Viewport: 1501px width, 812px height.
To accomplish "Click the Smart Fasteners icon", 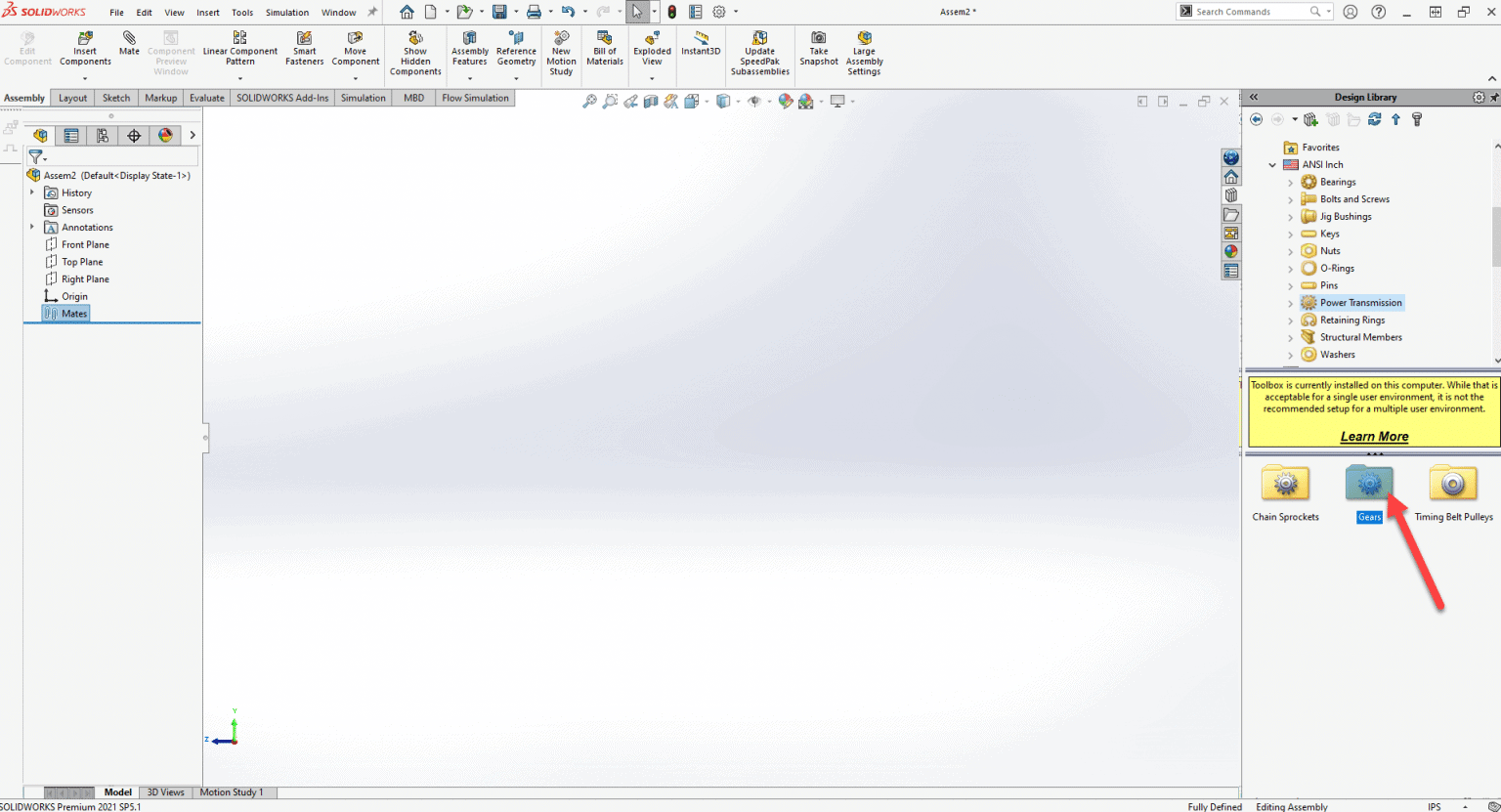I will click(x=305, y=38).
